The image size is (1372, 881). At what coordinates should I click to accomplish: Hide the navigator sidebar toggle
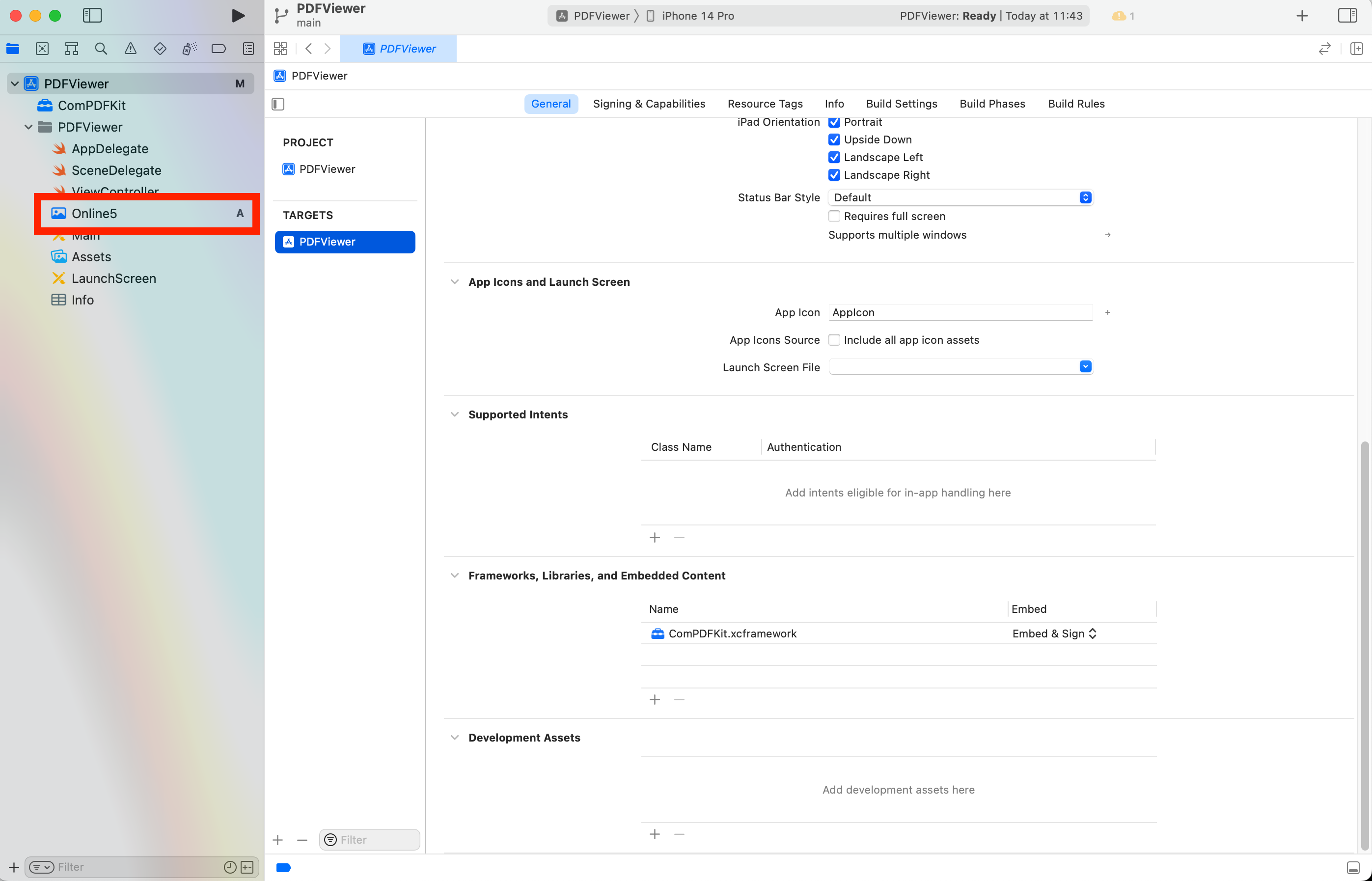92,15
